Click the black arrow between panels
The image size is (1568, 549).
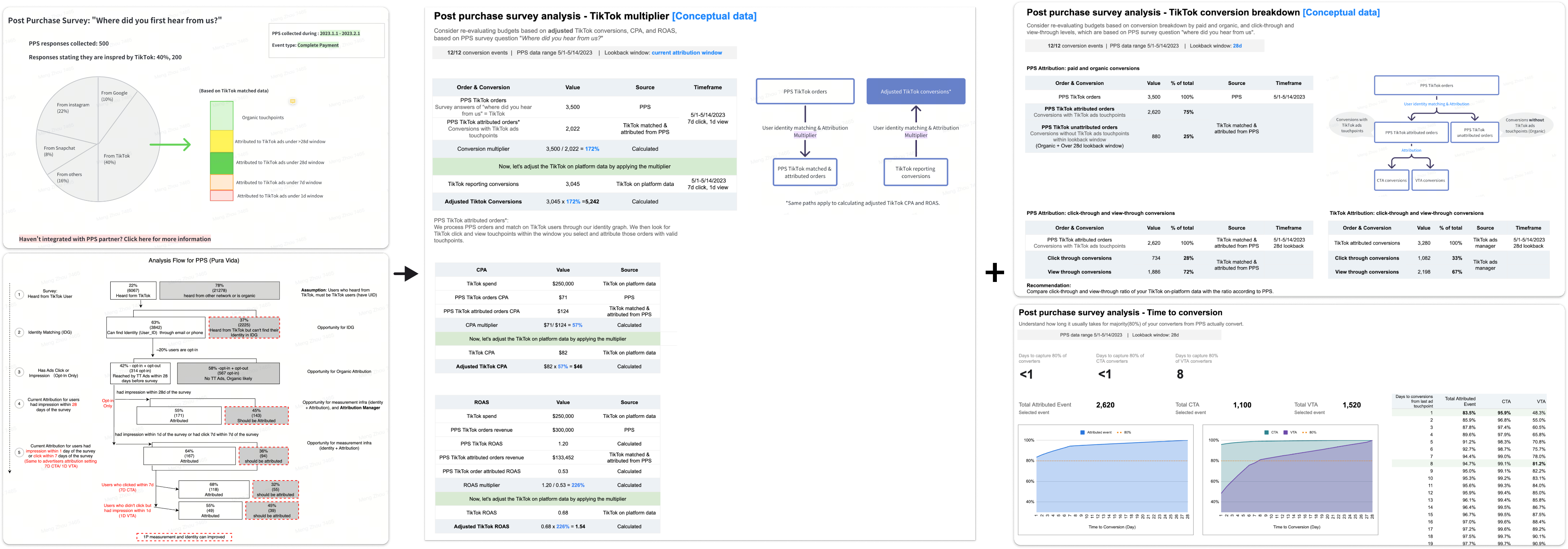click(405, 273)
